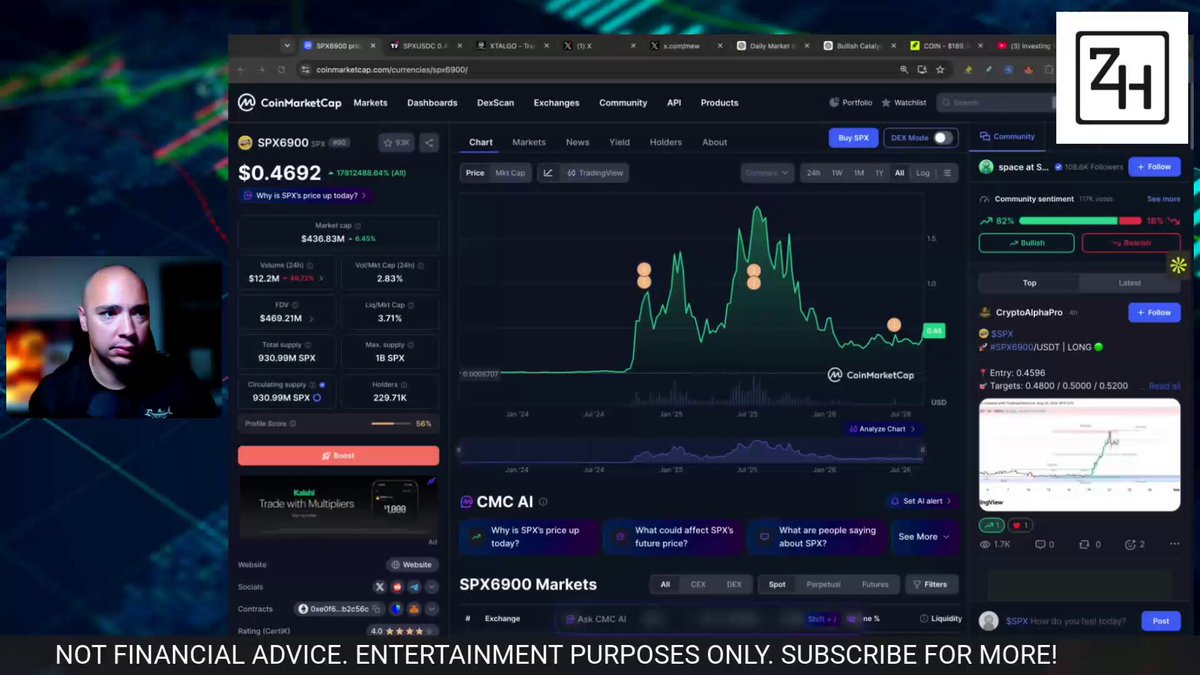Viewport: 1200px width, 675px height.
Task: Click the red Boost button
Action: pos(338,455)
